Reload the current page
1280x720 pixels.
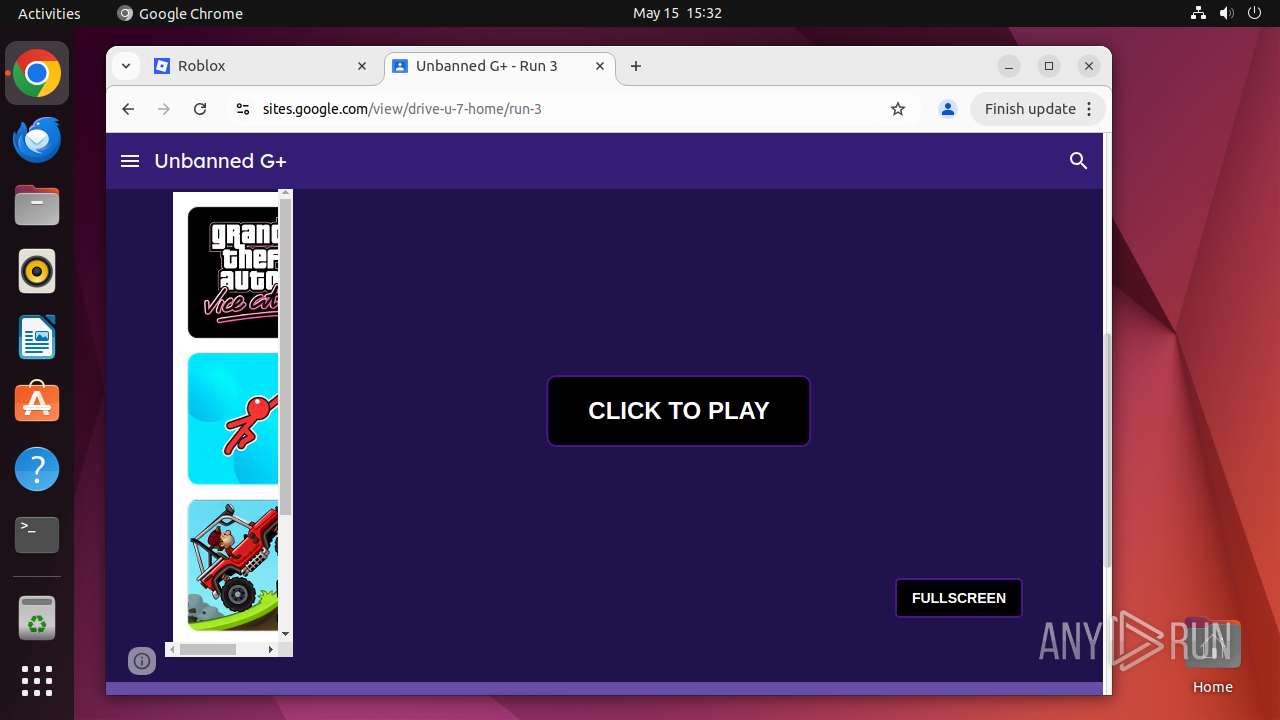[200, 109]
